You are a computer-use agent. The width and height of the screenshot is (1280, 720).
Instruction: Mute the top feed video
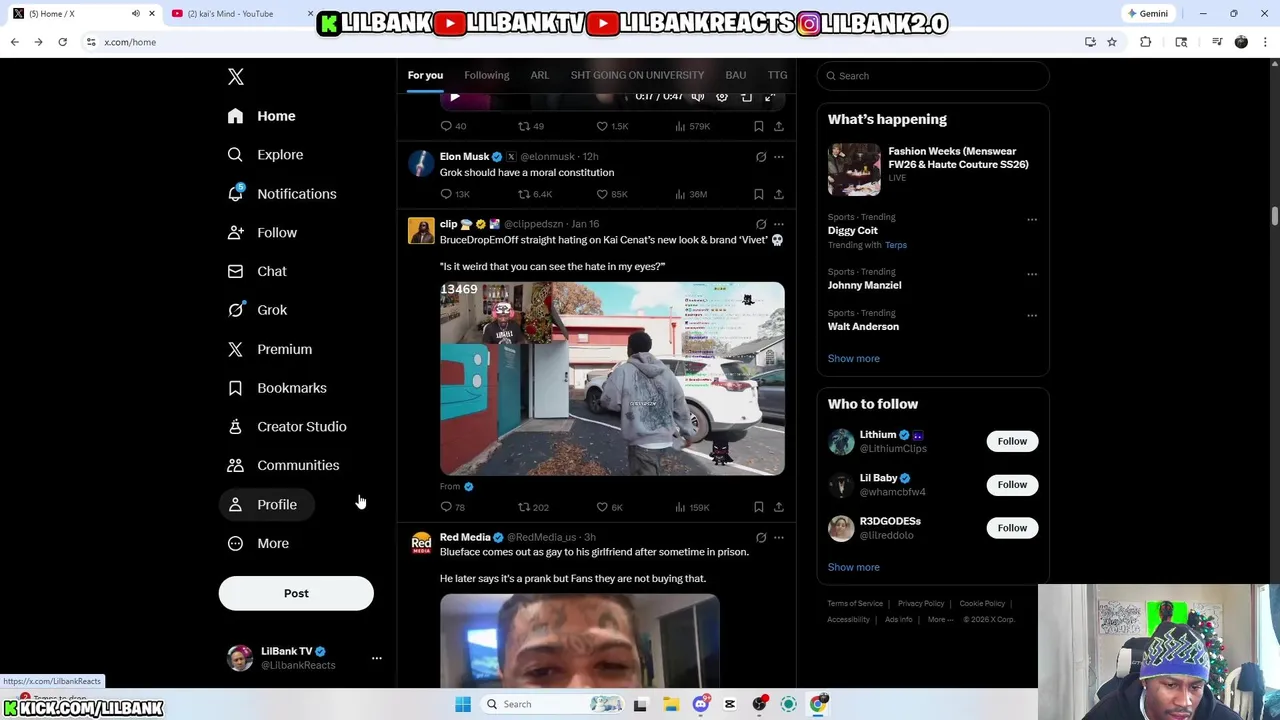[x=697, y=97]
